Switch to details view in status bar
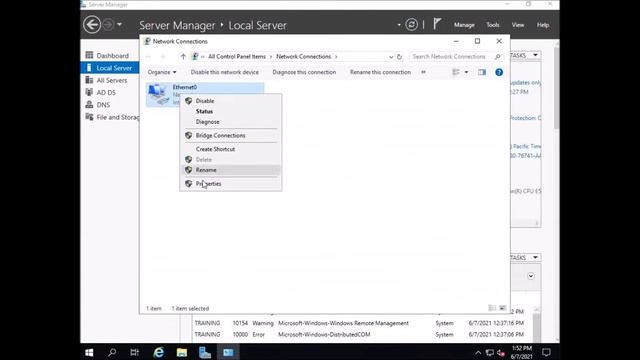The height and width of the screenshot is (360, 640). (x=492, y=308)
